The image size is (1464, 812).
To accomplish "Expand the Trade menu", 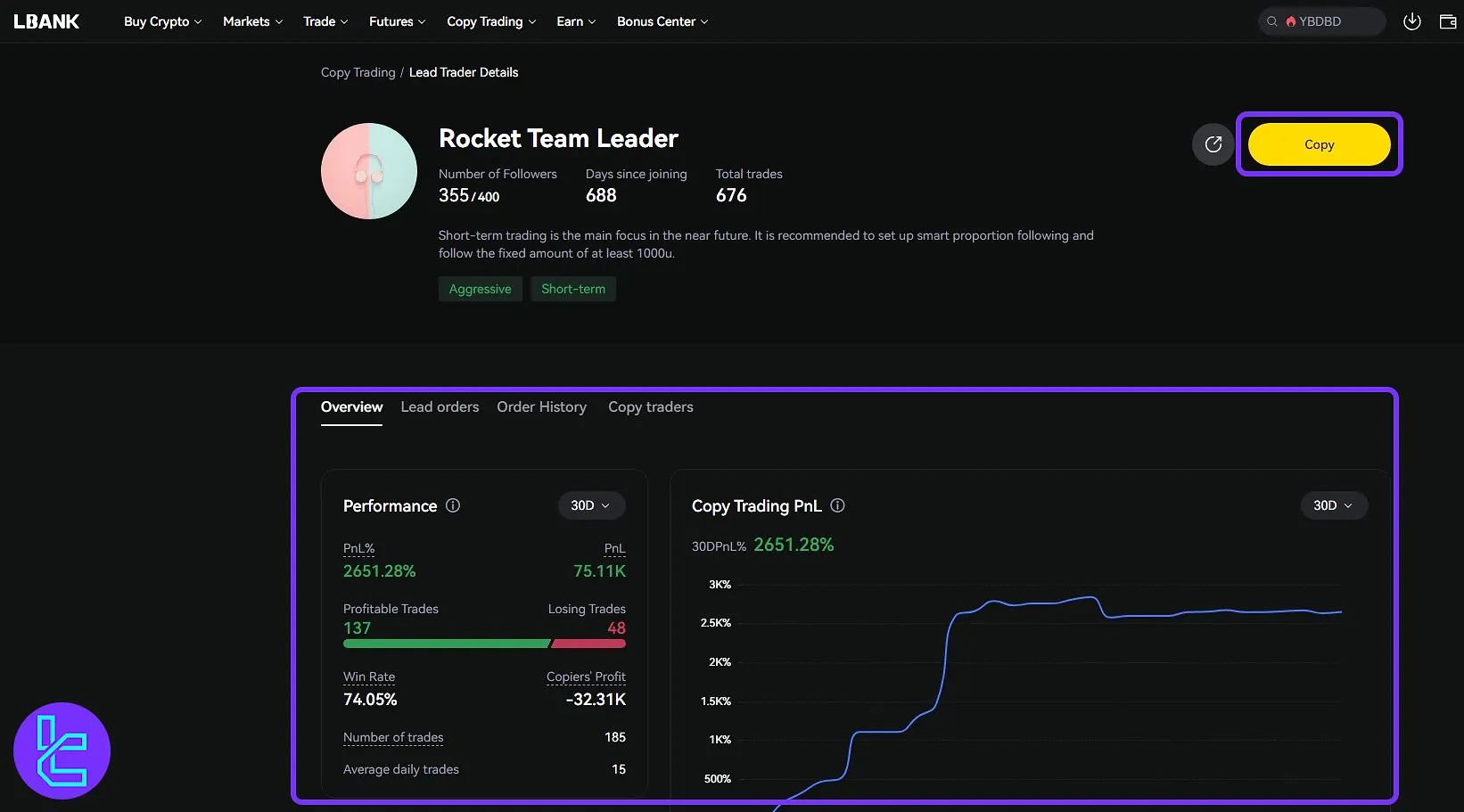I will click(325, 21).
